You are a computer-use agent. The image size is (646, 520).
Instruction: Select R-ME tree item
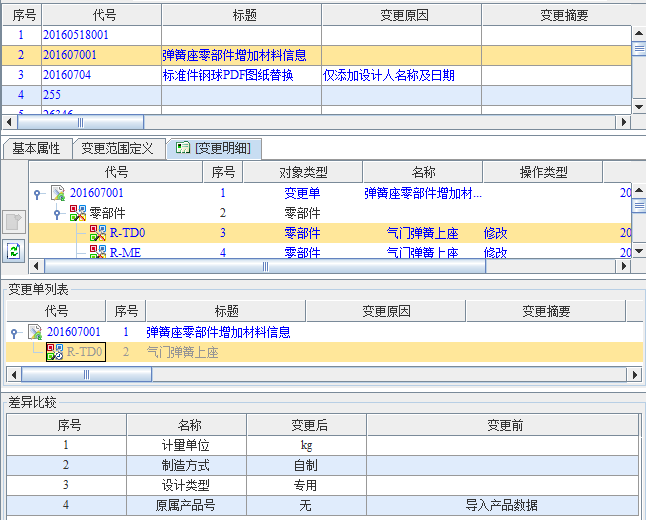(x=125, y=252)
